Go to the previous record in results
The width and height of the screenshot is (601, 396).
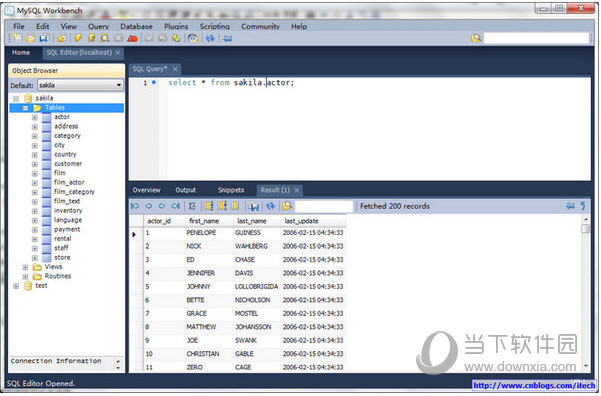[149, 206]
